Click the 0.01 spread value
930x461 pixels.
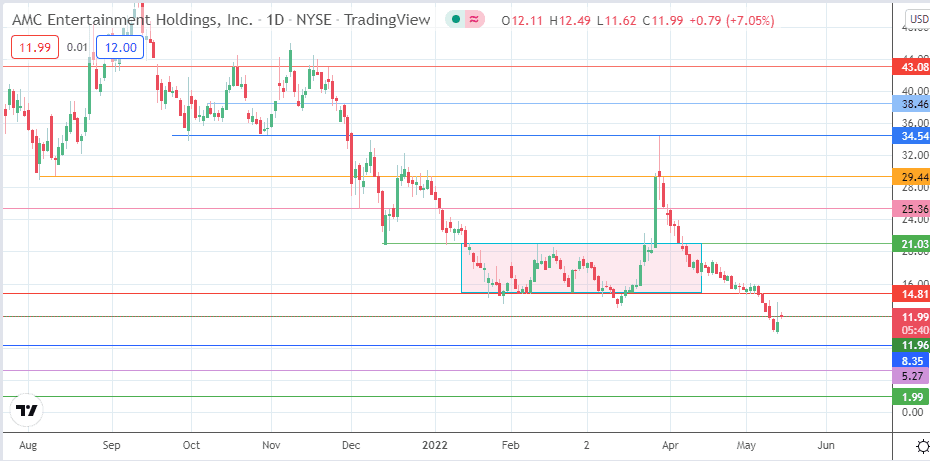click(x=77, y=47)
